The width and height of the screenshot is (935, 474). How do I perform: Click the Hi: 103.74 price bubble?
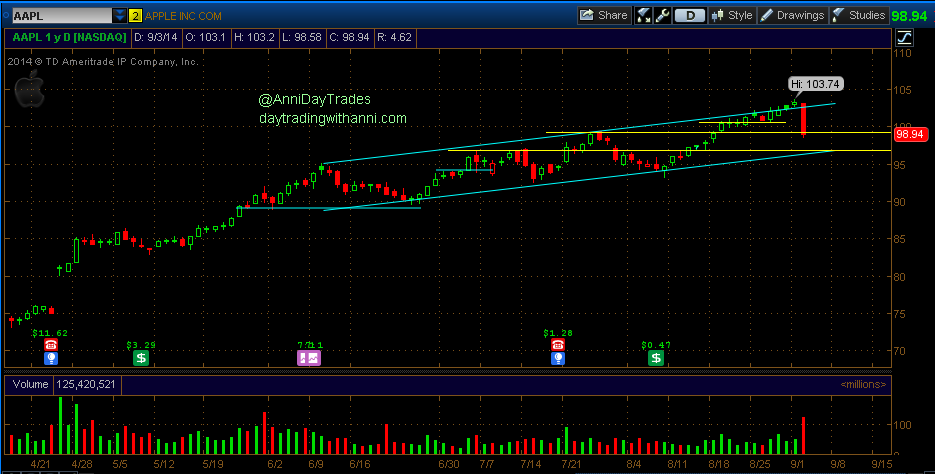(815, 84)
